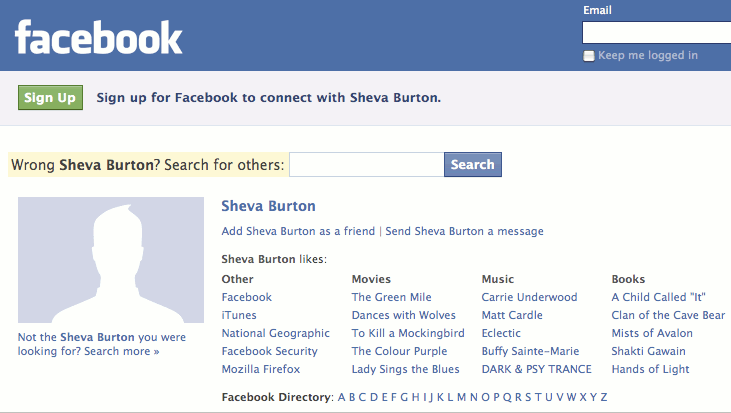
Task: Click the facebook logo
Action: click(98, 37)
